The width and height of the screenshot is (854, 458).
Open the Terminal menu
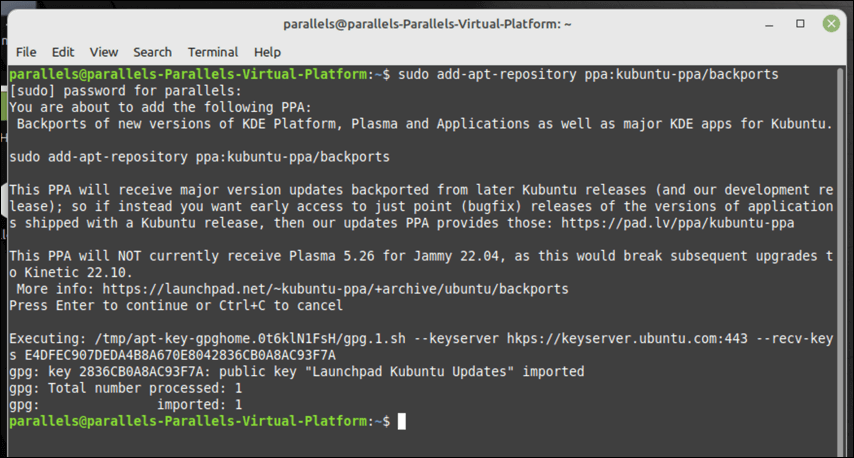(213, 52)
